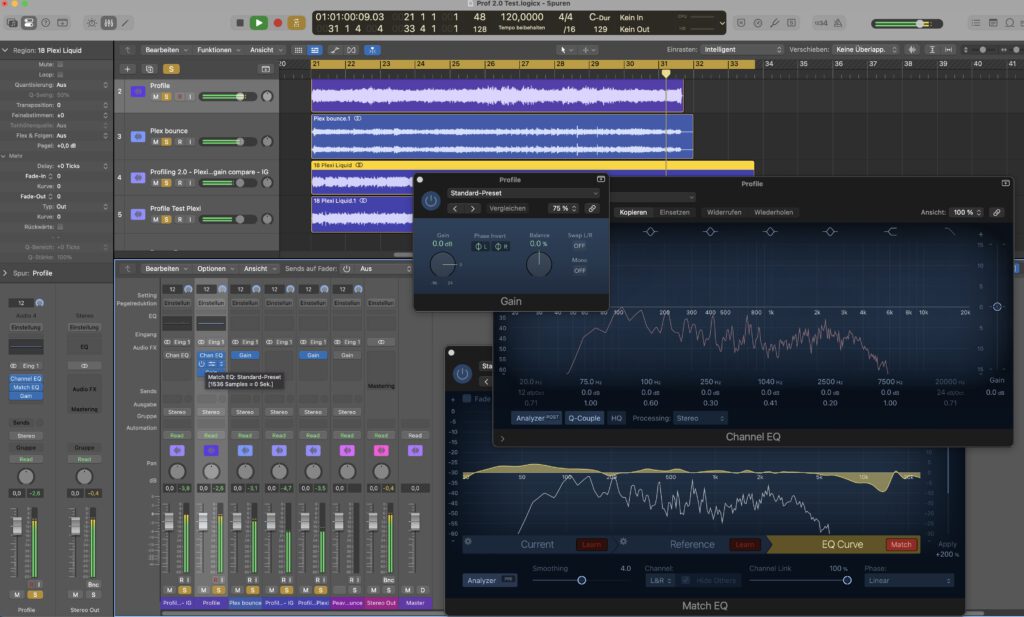
Task: Enable the Loop checkbox in the Region inspector
Action: pyautogui.click(x=60, y=74)
